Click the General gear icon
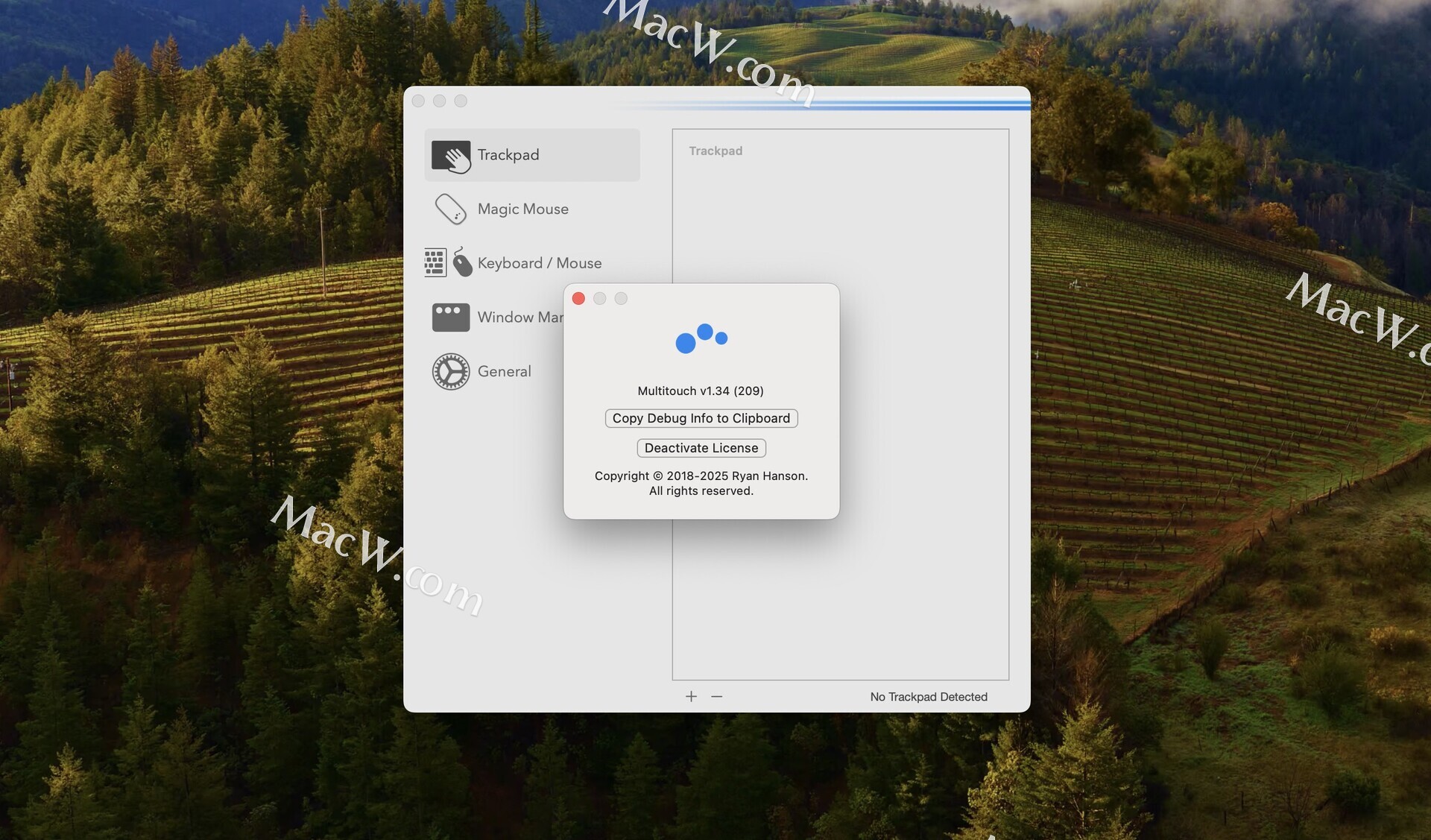The image size is (1431, 840). (451, 371)
